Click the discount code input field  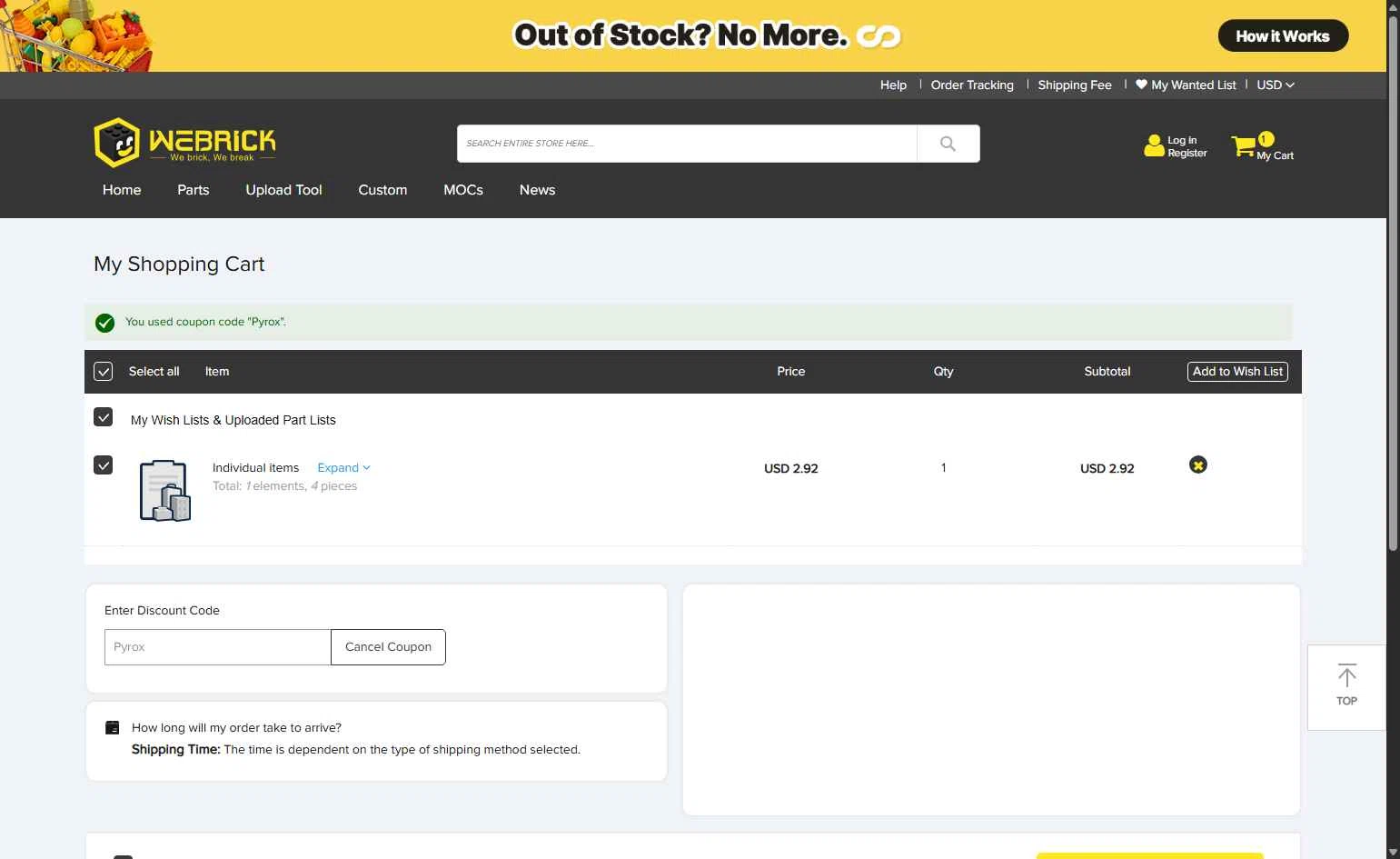(218, 647)
